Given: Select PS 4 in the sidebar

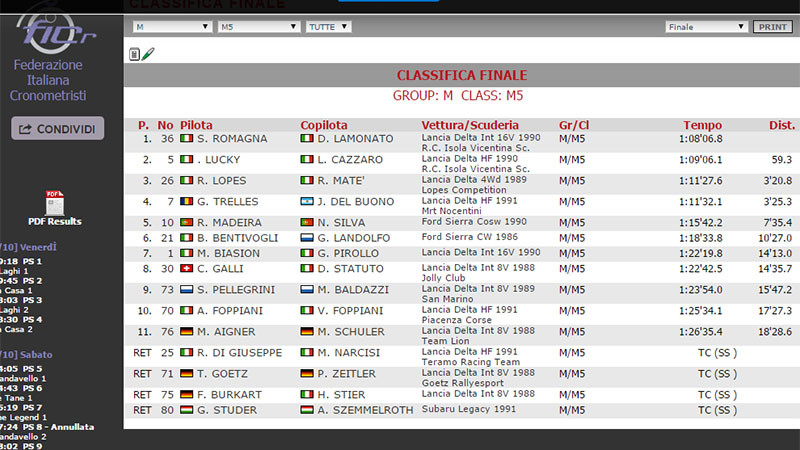Looking at the screenshot, I should (32, 319).
